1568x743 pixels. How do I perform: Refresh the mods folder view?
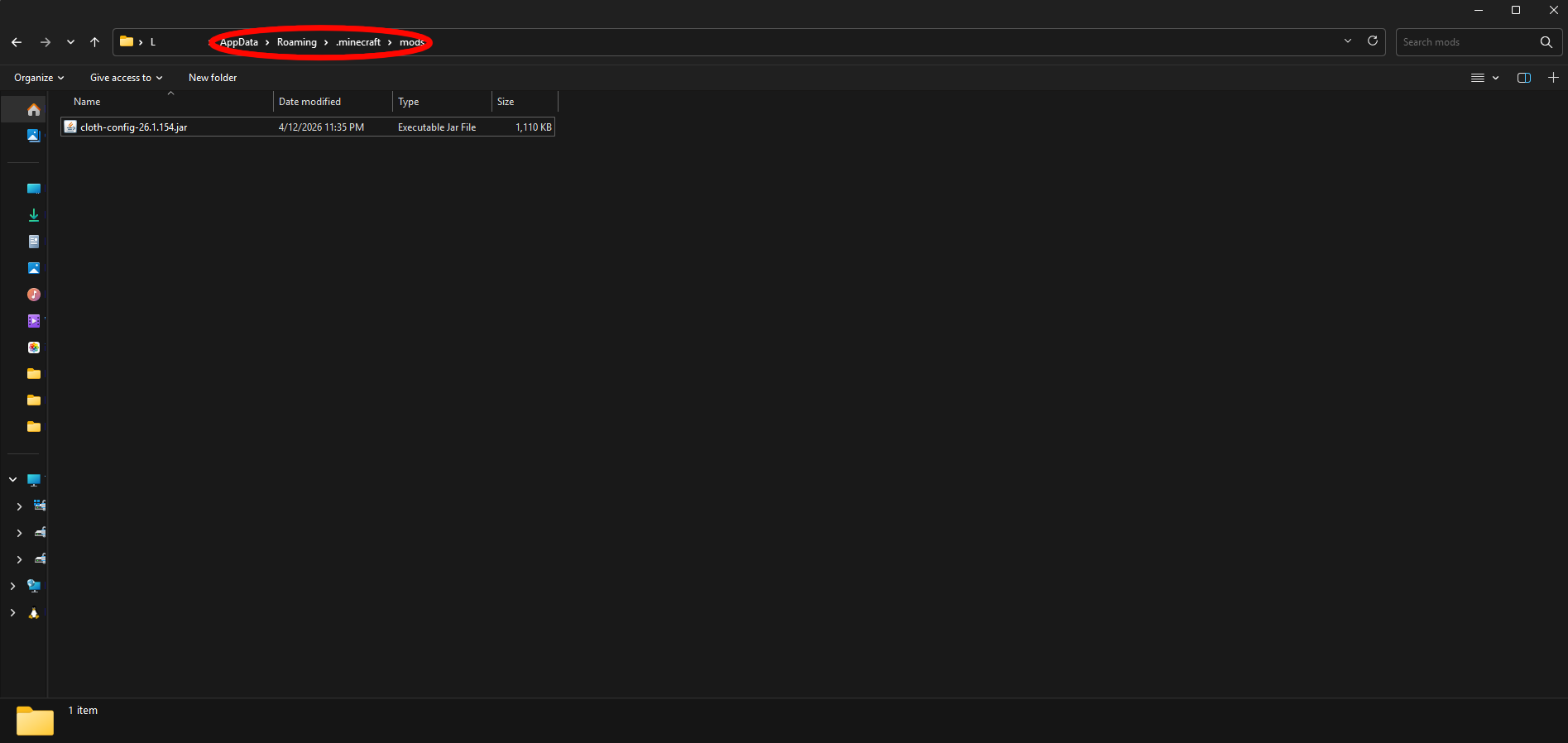[x=1373, y=41]
